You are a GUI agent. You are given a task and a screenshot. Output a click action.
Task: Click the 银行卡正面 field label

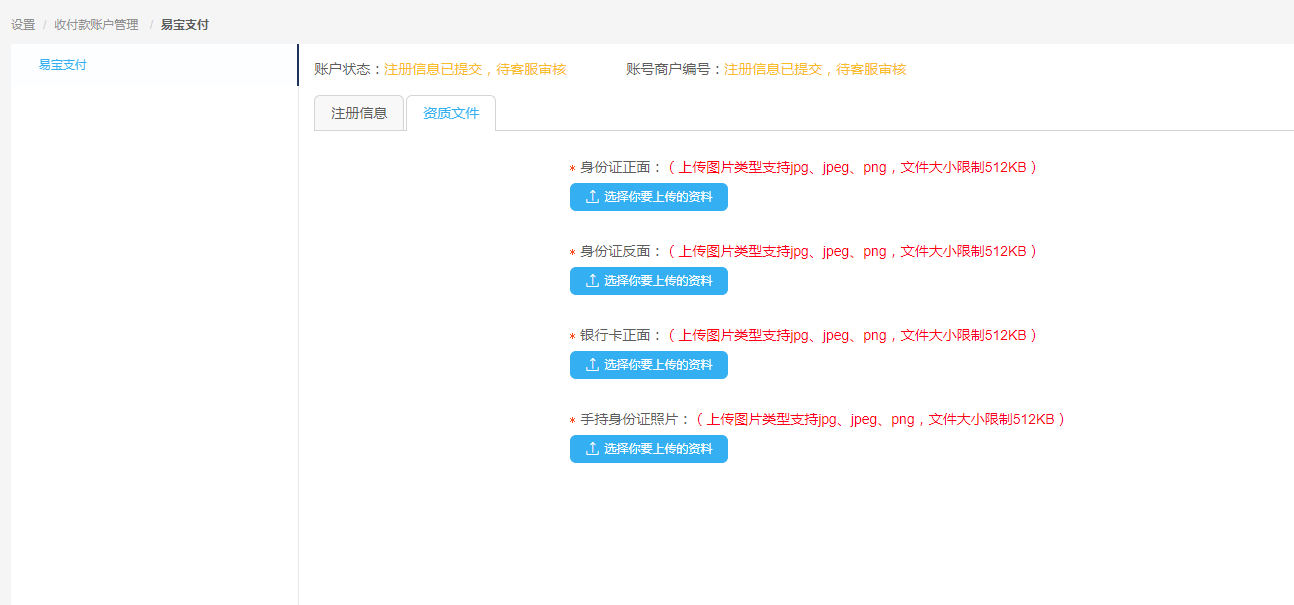tap(621, 336)
